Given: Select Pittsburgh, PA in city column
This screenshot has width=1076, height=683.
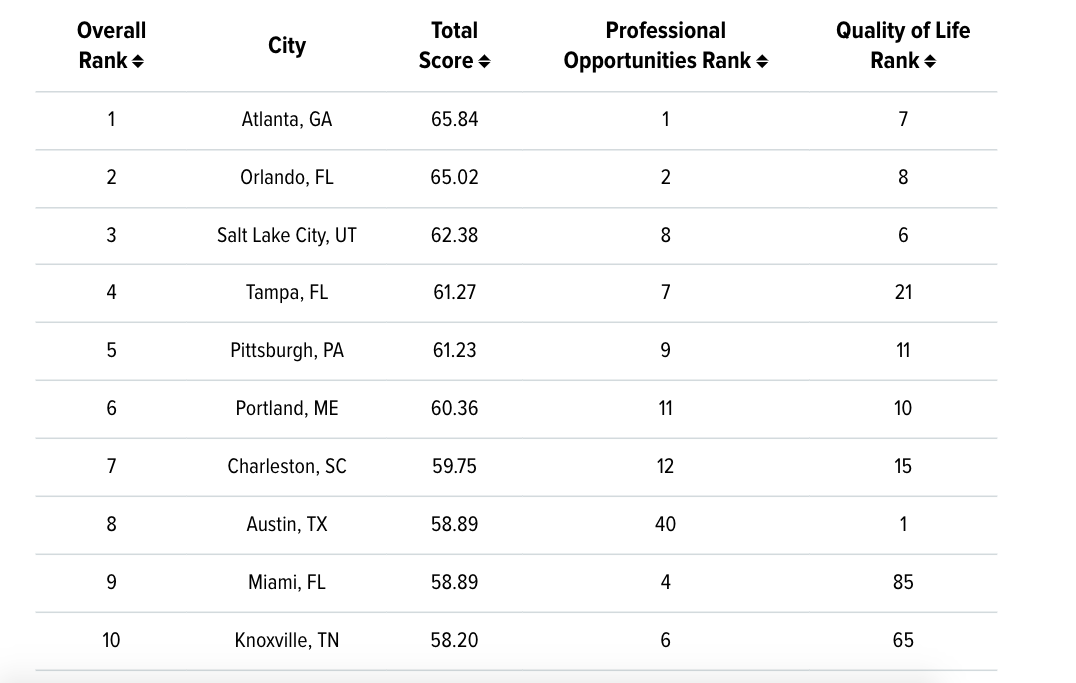Looking at the screenshot, I should 287,351.
